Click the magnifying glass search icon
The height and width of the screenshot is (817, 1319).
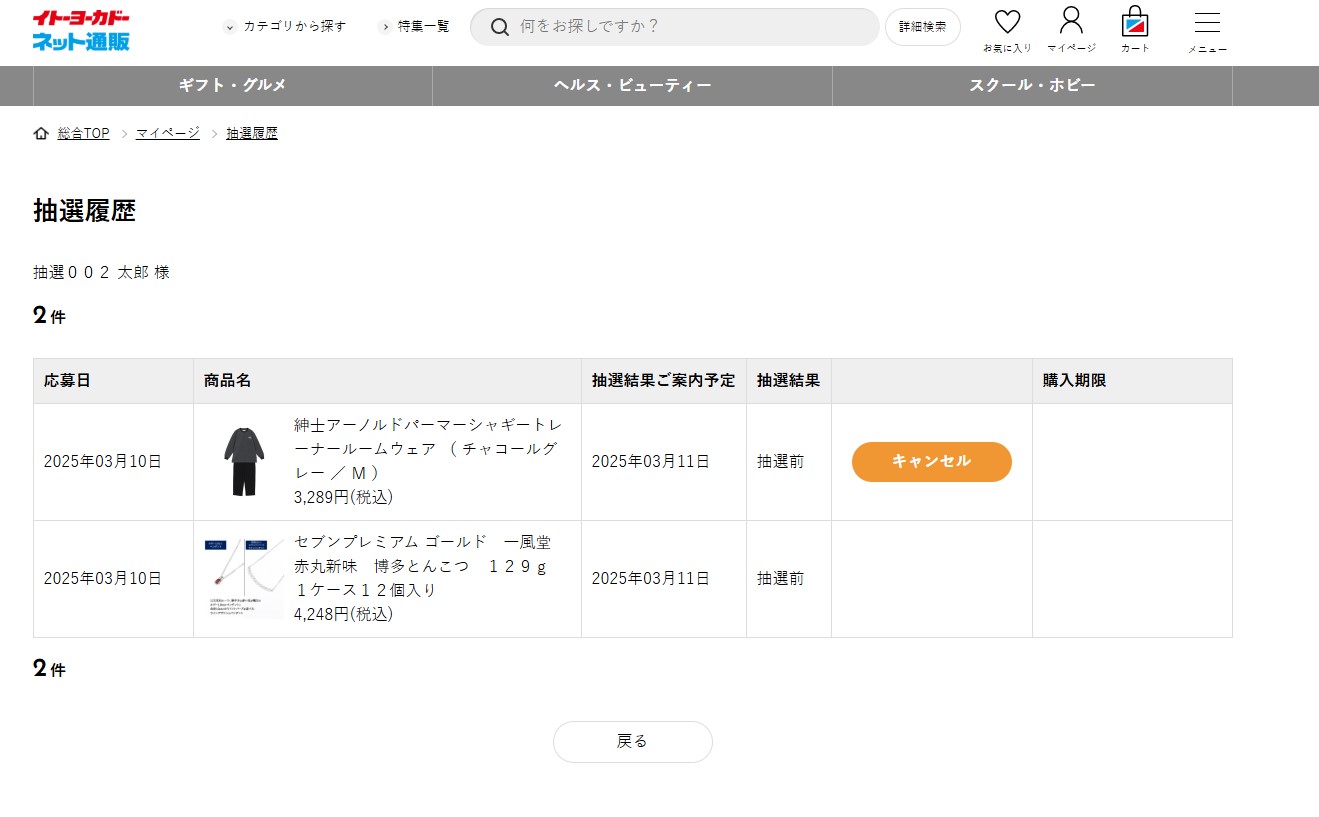(500, 27)
